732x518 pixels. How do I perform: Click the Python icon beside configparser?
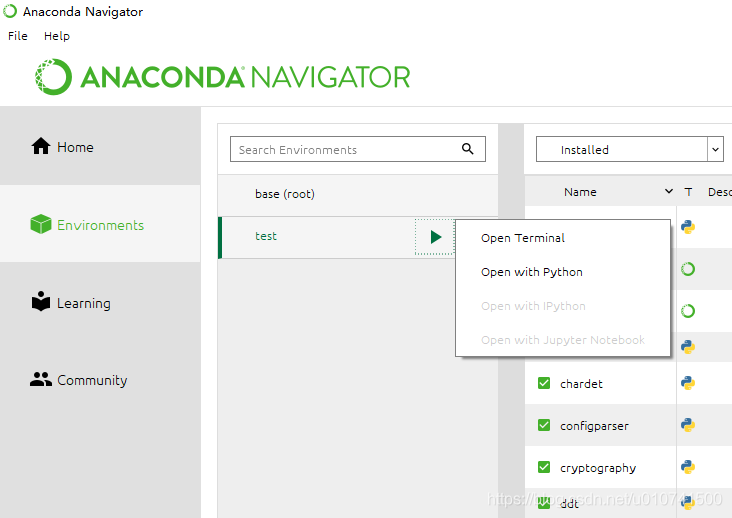688,425
